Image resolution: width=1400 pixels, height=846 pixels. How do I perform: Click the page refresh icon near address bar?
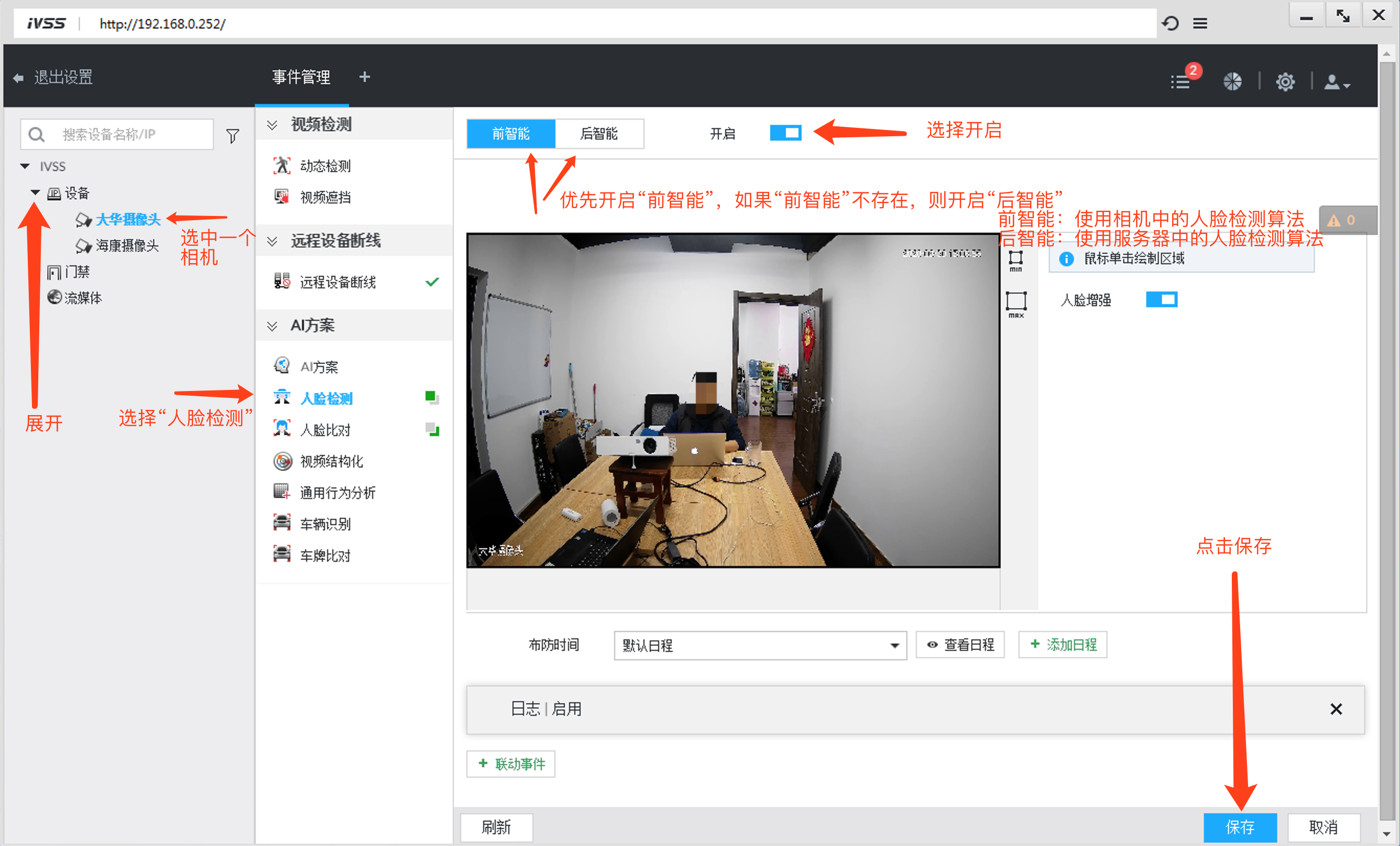tap(1170, 23)
